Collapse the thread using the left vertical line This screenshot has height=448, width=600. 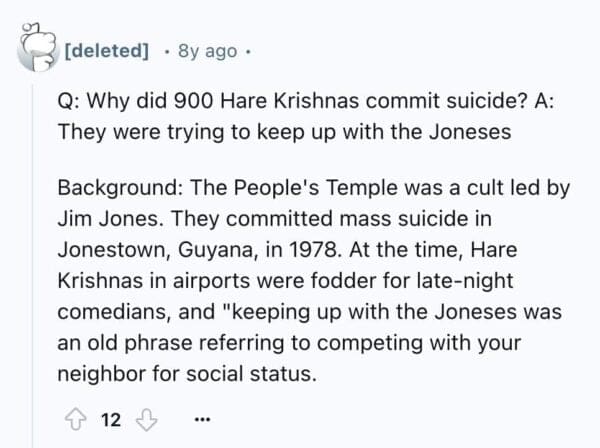pyautogui.click(x=33, y=250)
